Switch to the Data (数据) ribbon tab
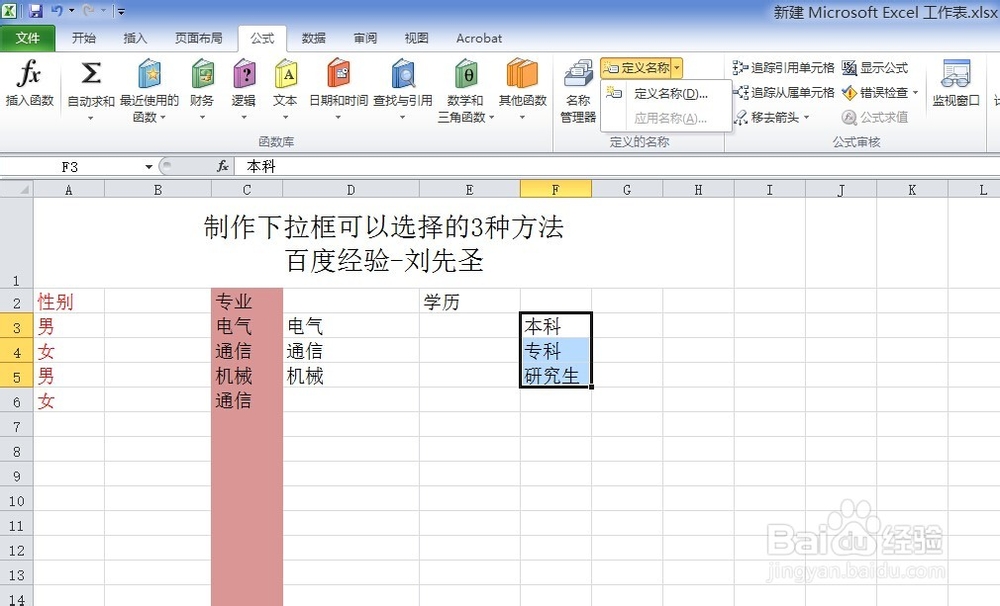Screen dimensions: 1000x606 313,38
